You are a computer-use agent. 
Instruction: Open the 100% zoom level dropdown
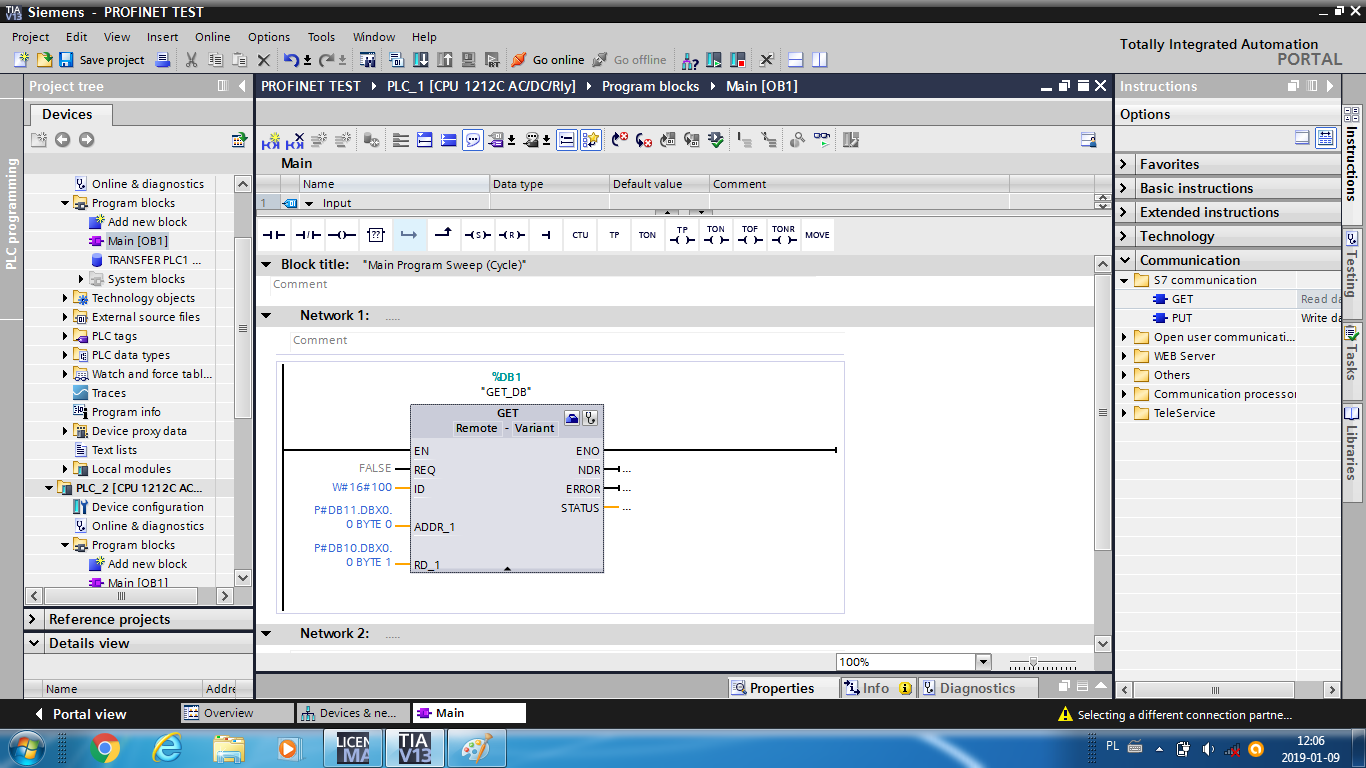pyautogui.click(x=983, y=662)
